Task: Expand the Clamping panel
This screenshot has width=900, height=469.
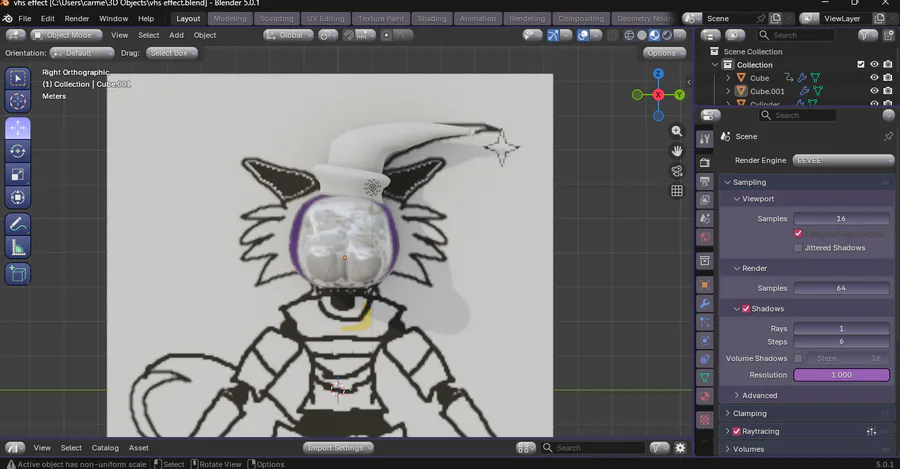Action: pyautogui.click(x=806, y=413)
